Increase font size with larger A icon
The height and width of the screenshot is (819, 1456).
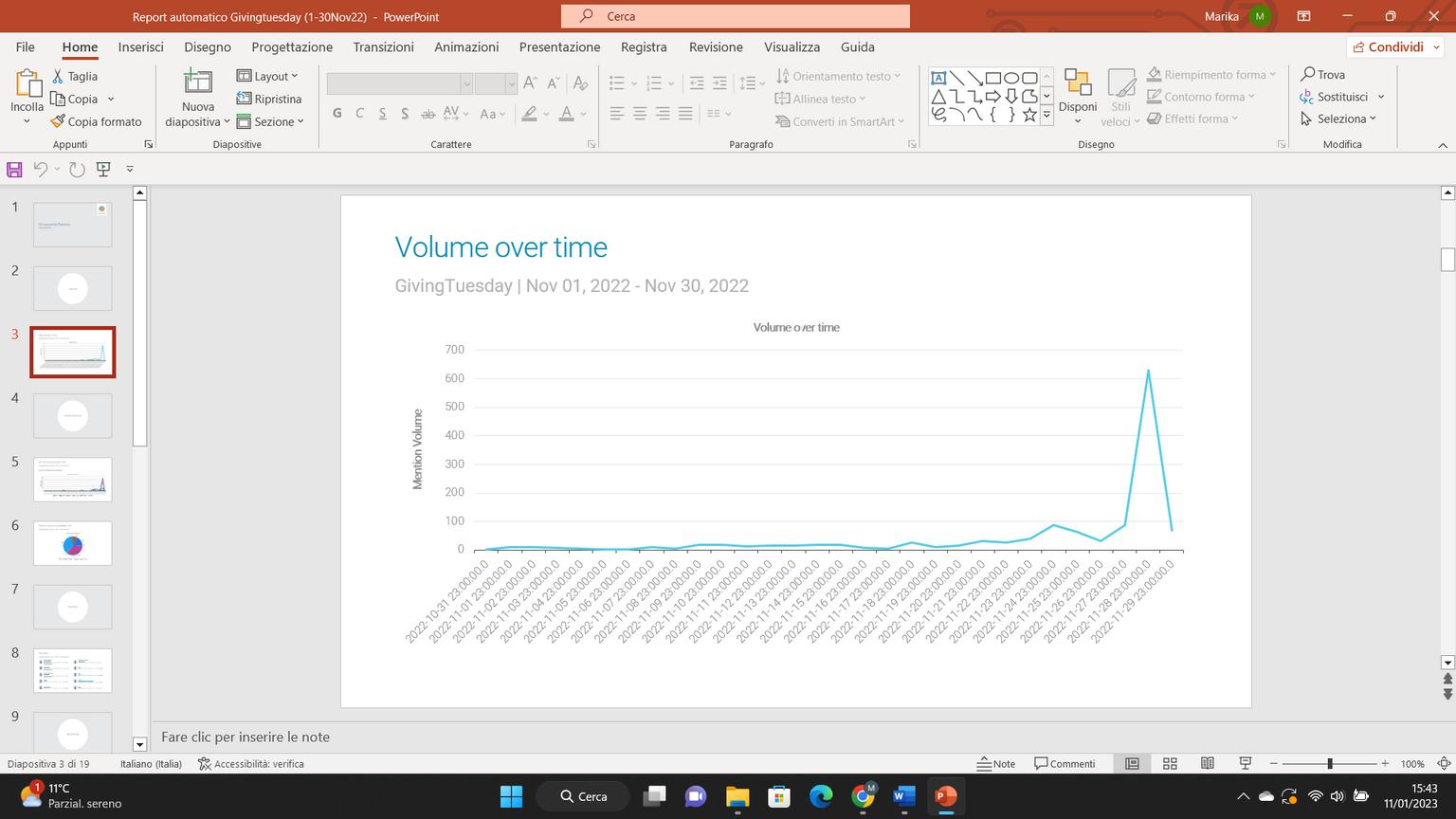coord(531,83)
